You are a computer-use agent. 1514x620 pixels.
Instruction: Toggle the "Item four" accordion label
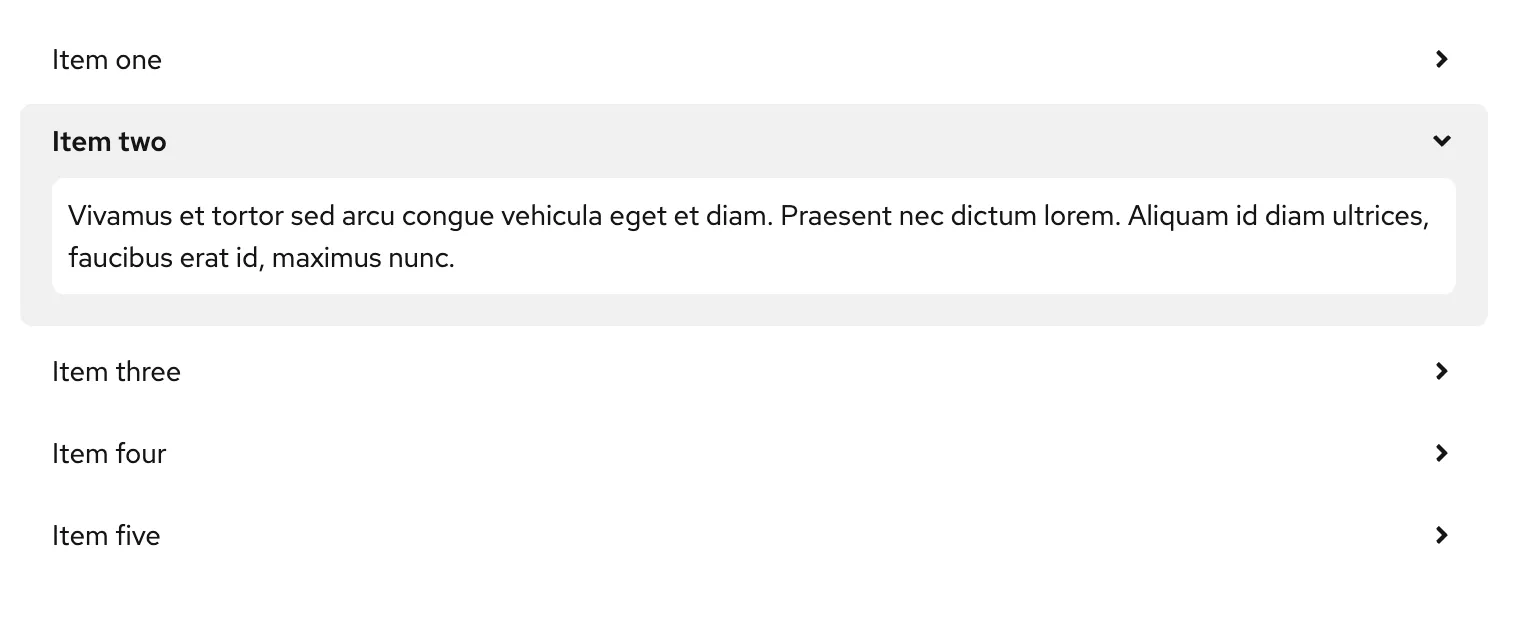[109, 454]
